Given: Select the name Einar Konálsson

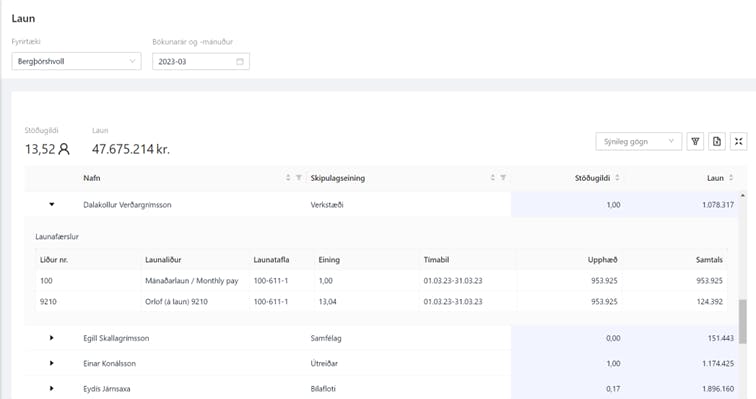Looking at the screenshot, I should (109, 363).
